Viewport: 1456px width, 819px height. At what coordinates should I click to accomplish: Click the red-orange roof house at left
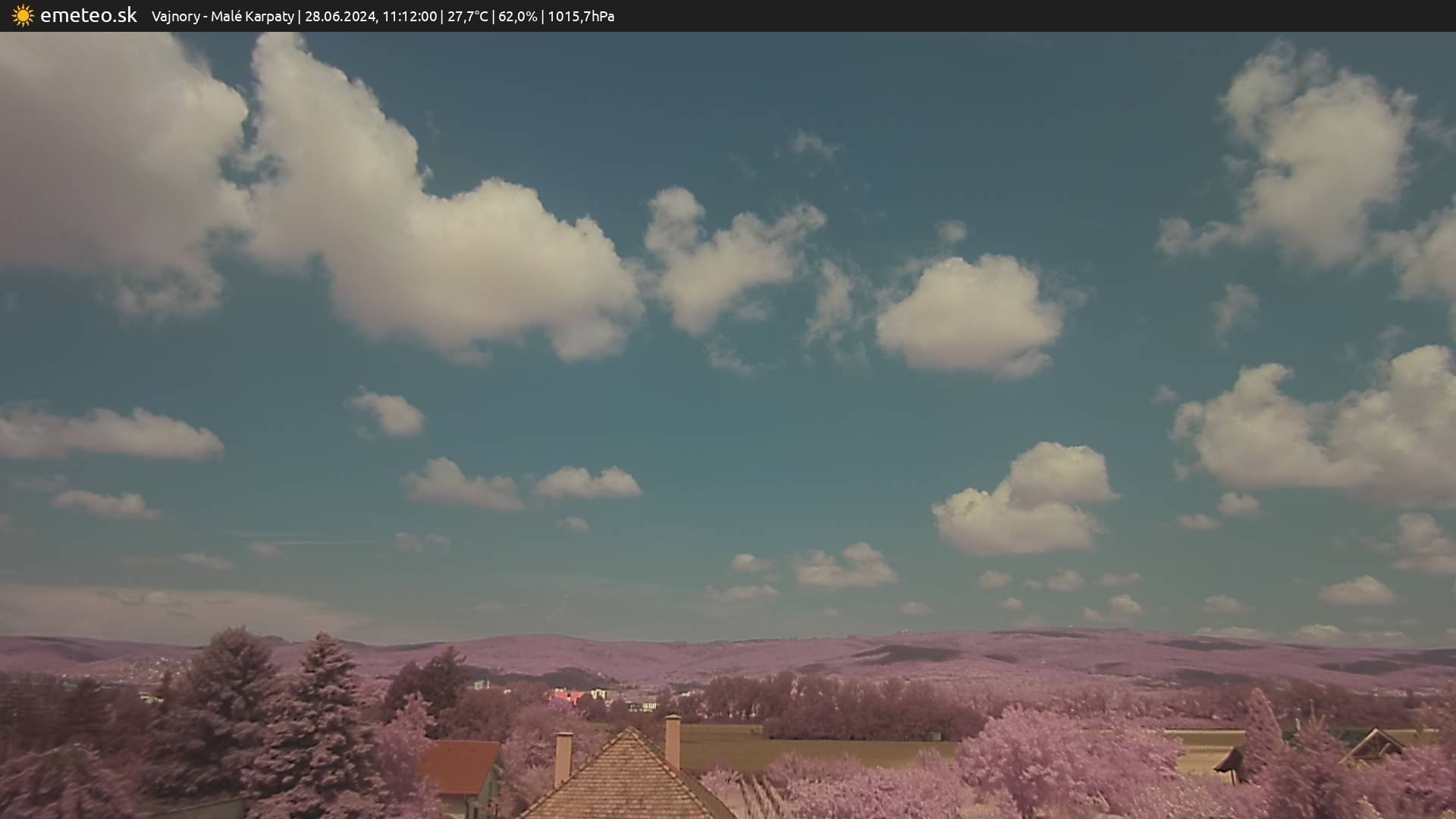point(460,767)
